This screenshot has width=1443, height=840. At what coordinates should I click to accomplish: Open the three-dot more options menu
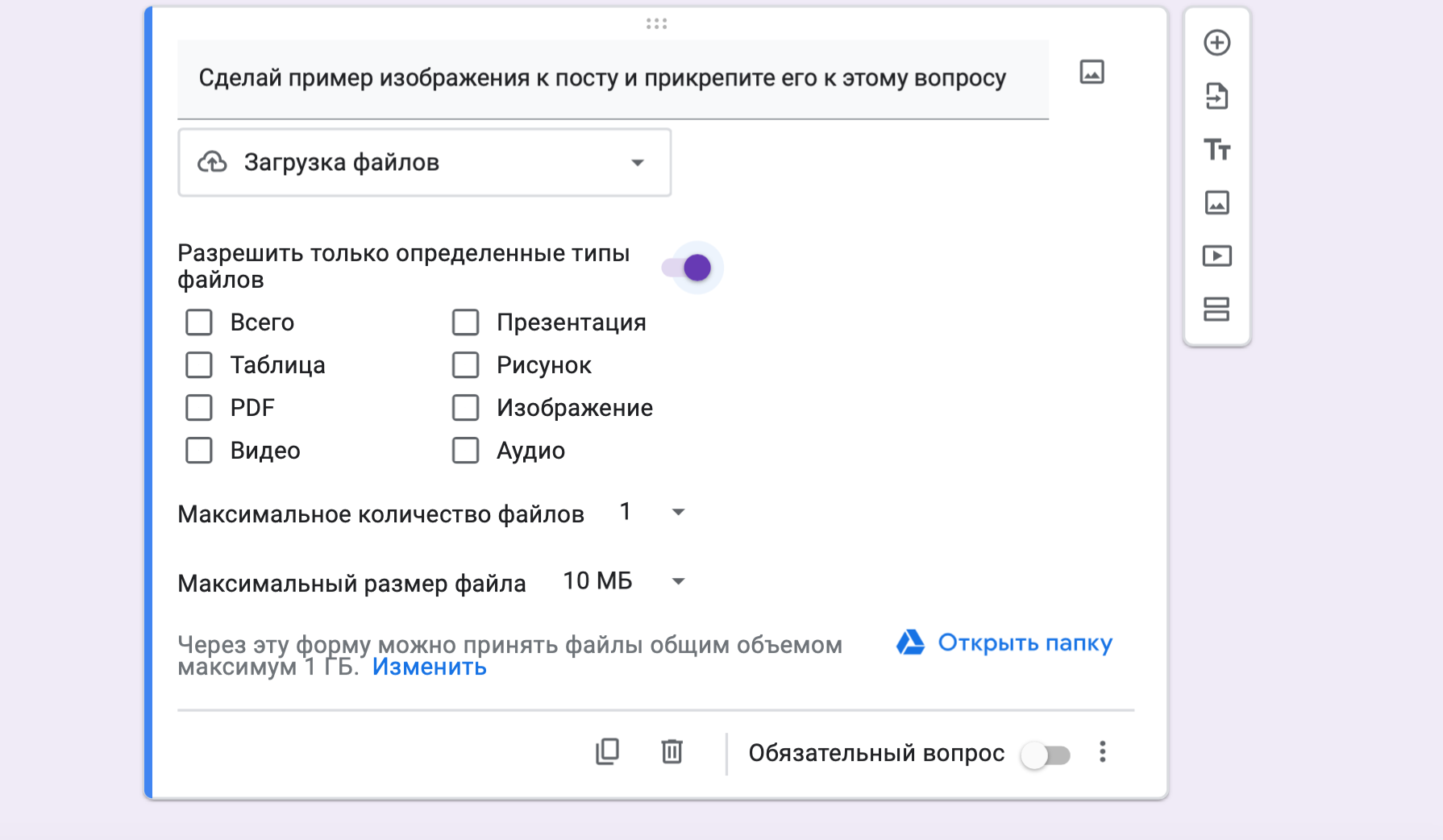(x=1102, y=752)
